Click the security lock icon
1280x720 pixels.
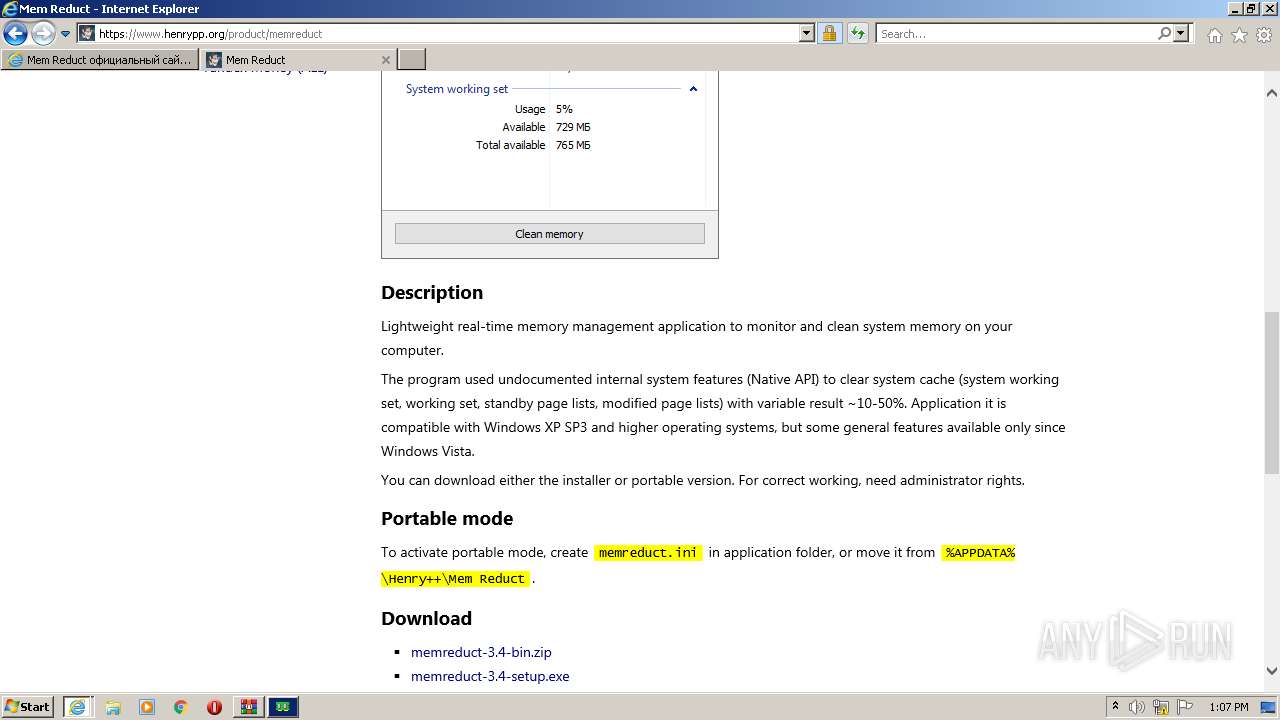point(829,34)
